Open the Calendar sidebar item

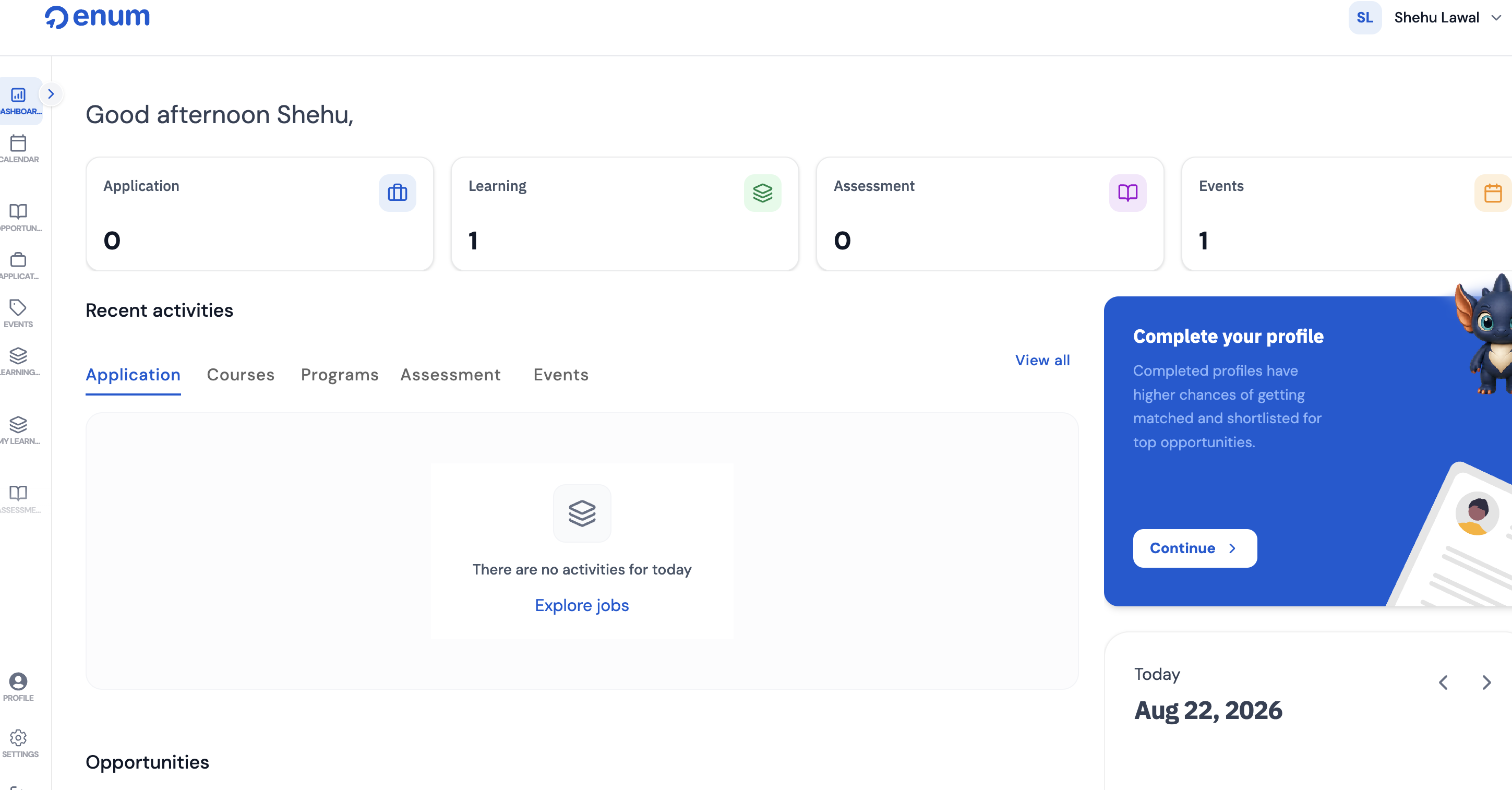(19, 149)
